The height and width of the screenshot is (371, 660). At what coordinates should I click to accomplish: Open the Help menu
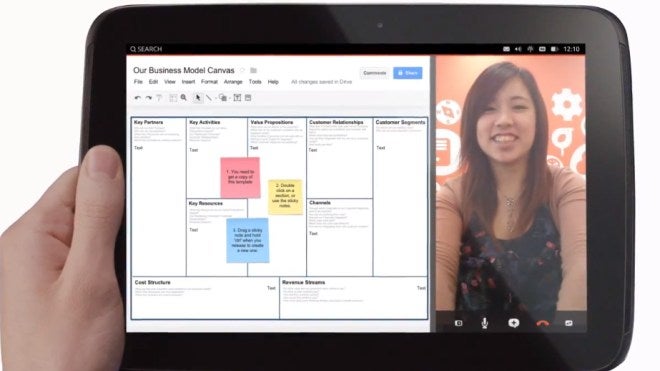click(x=273, y=82)
